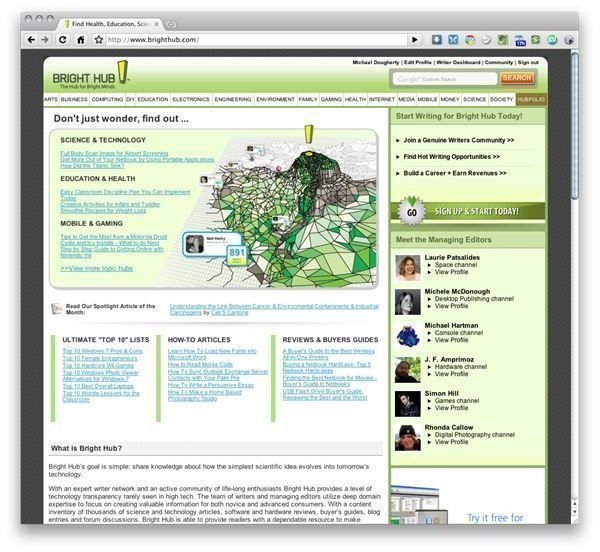
Task: Open the SCIENCE channel in navigation bar
Action: pos(474,99)
